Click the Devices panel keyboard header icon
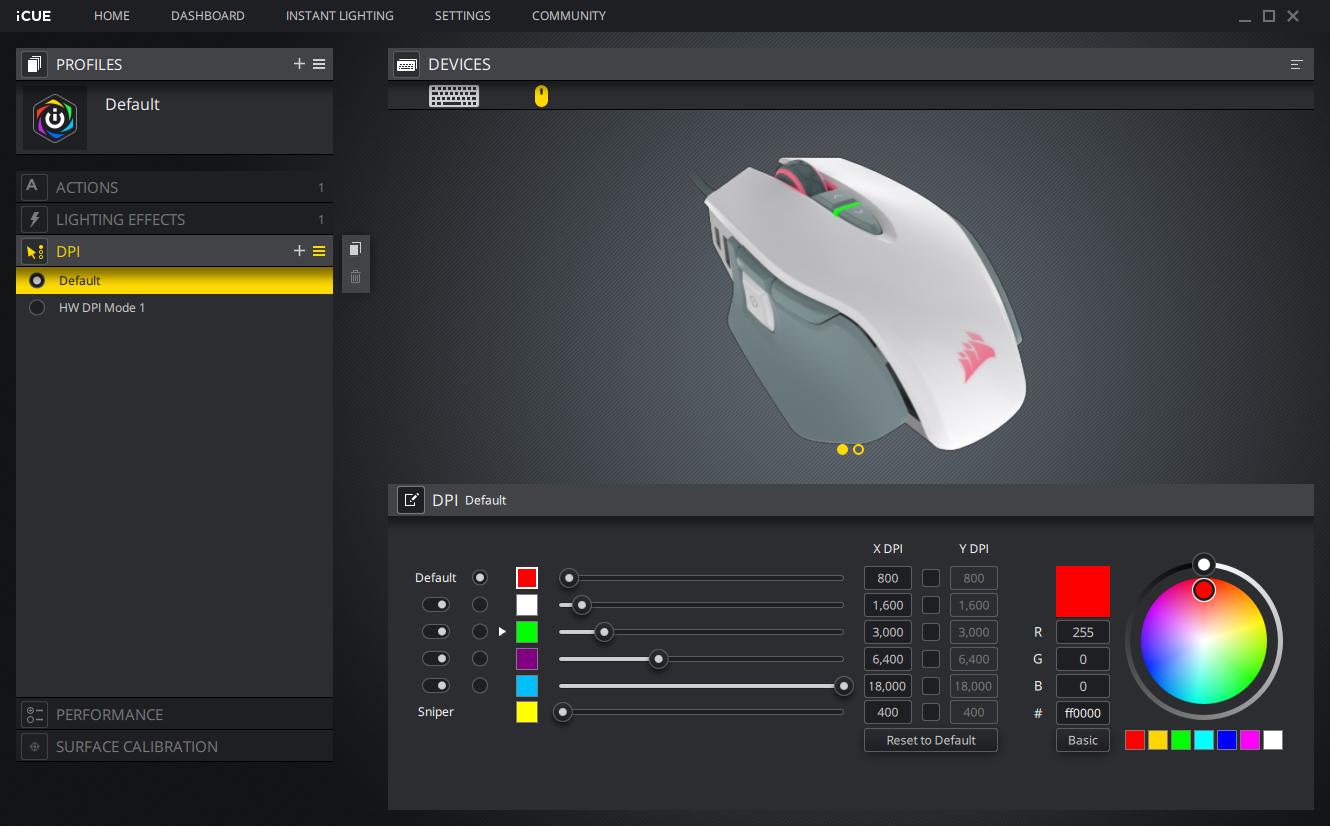 coord(407,64)
